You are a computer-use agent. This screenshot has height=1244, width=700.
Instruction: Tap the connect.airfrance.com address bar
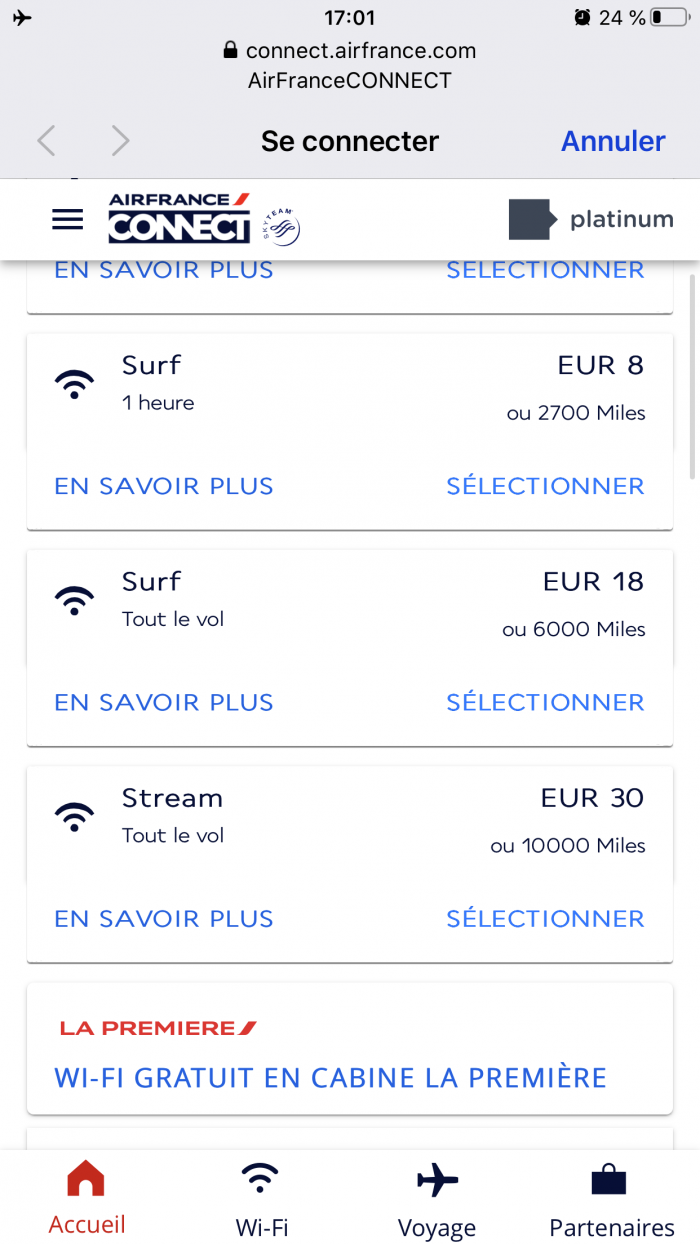pos(350,50)
